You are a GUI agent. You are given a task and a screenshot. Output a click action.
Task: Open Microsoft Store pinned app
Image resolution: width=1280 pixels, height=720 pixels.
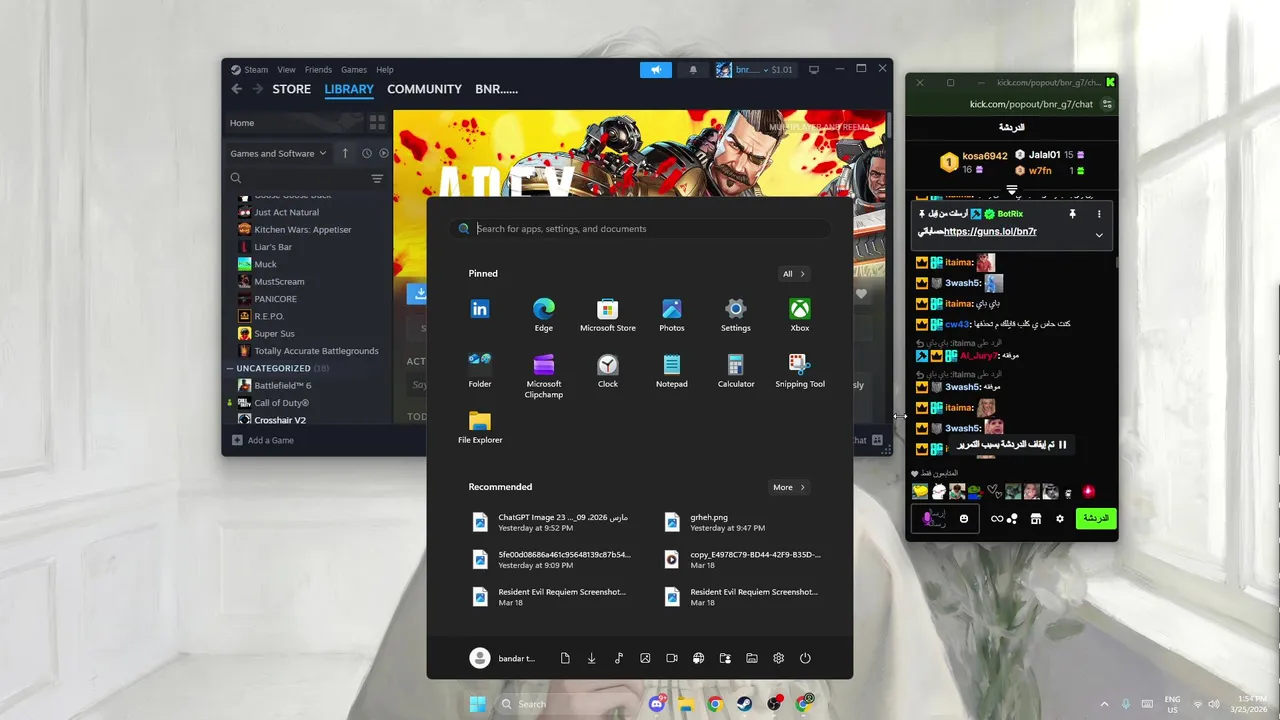click(608, 315)
